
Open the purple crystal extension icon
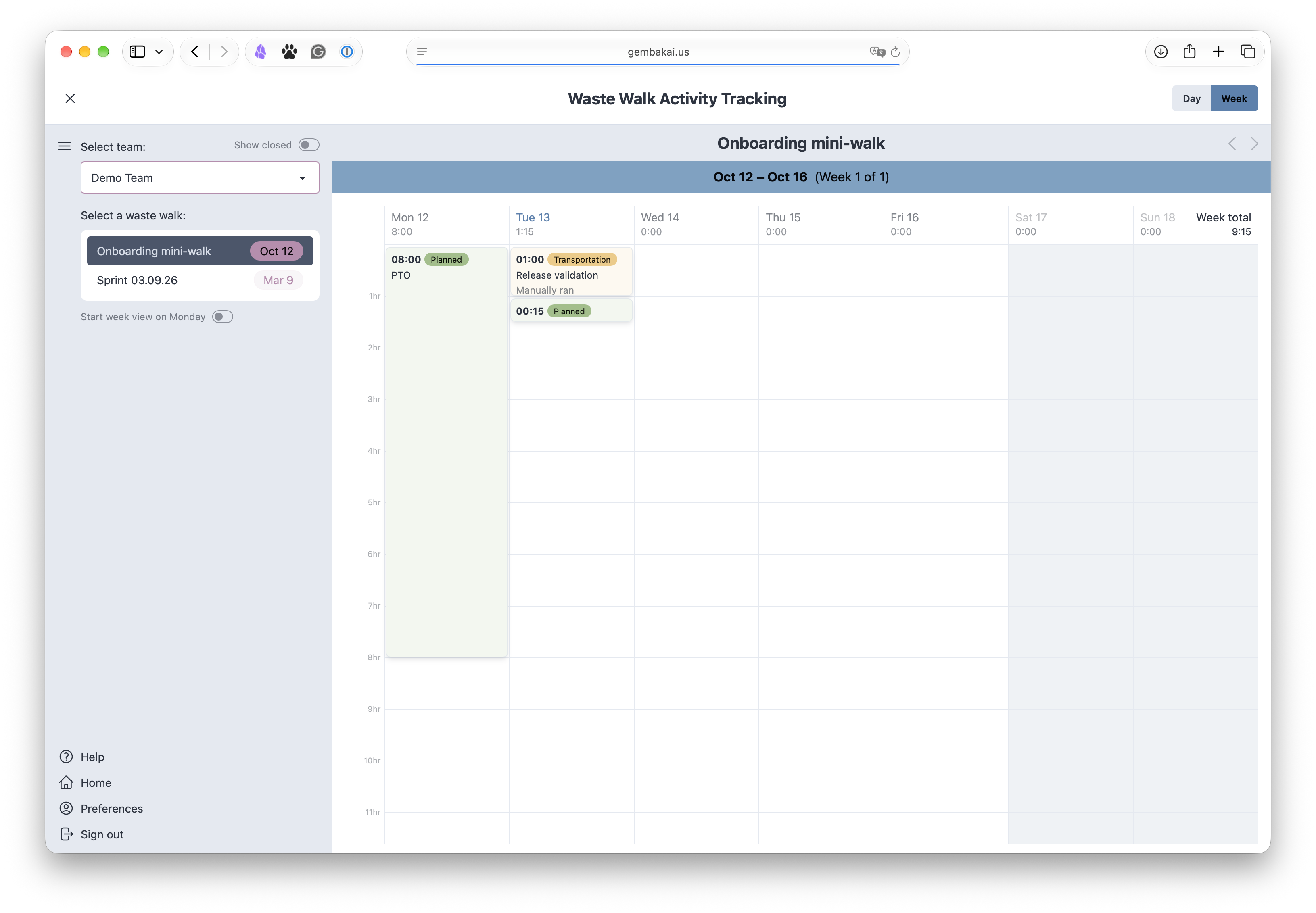point(260,52)
